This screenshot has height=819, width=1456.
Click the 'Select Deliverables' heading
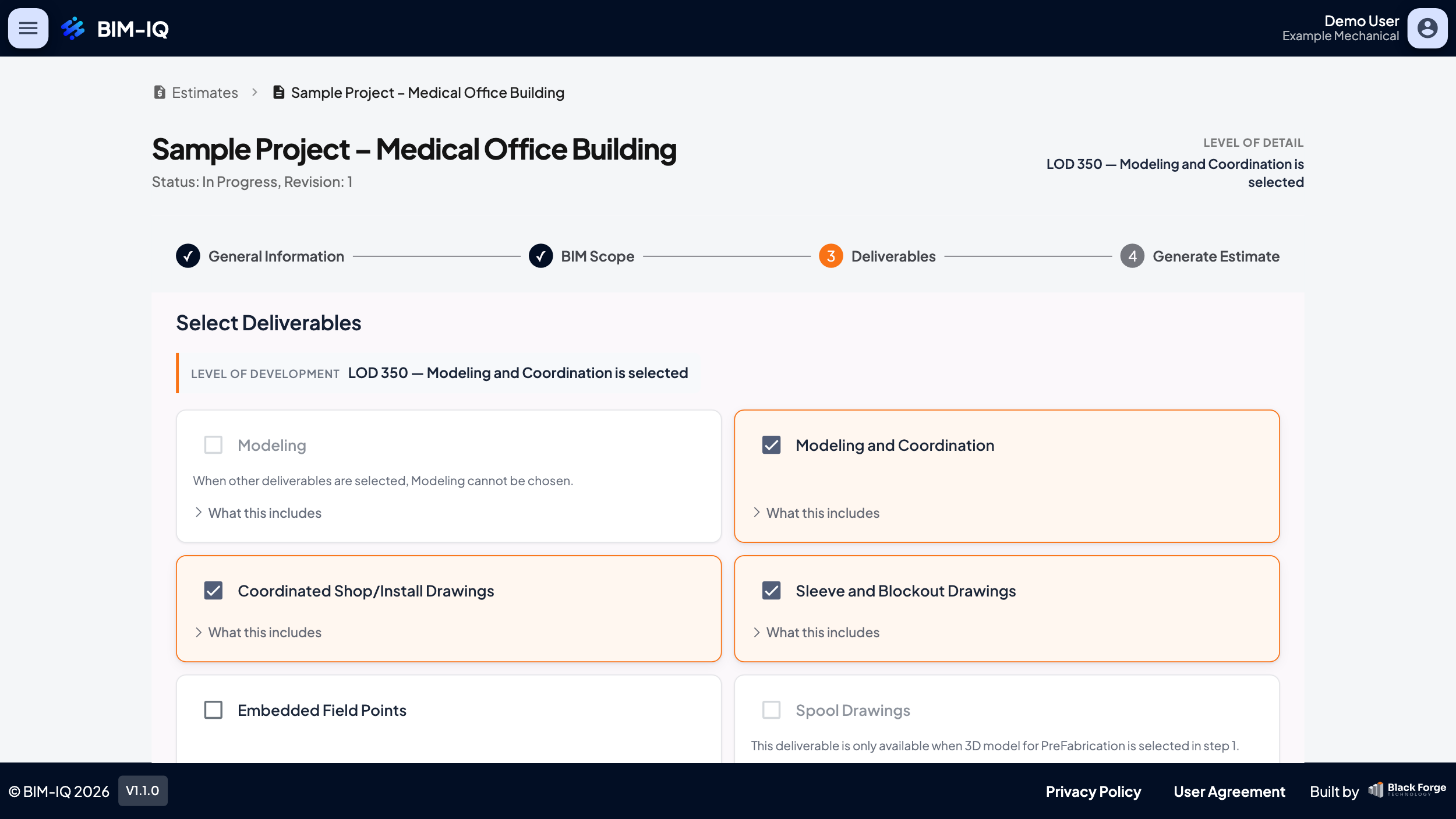268,323
